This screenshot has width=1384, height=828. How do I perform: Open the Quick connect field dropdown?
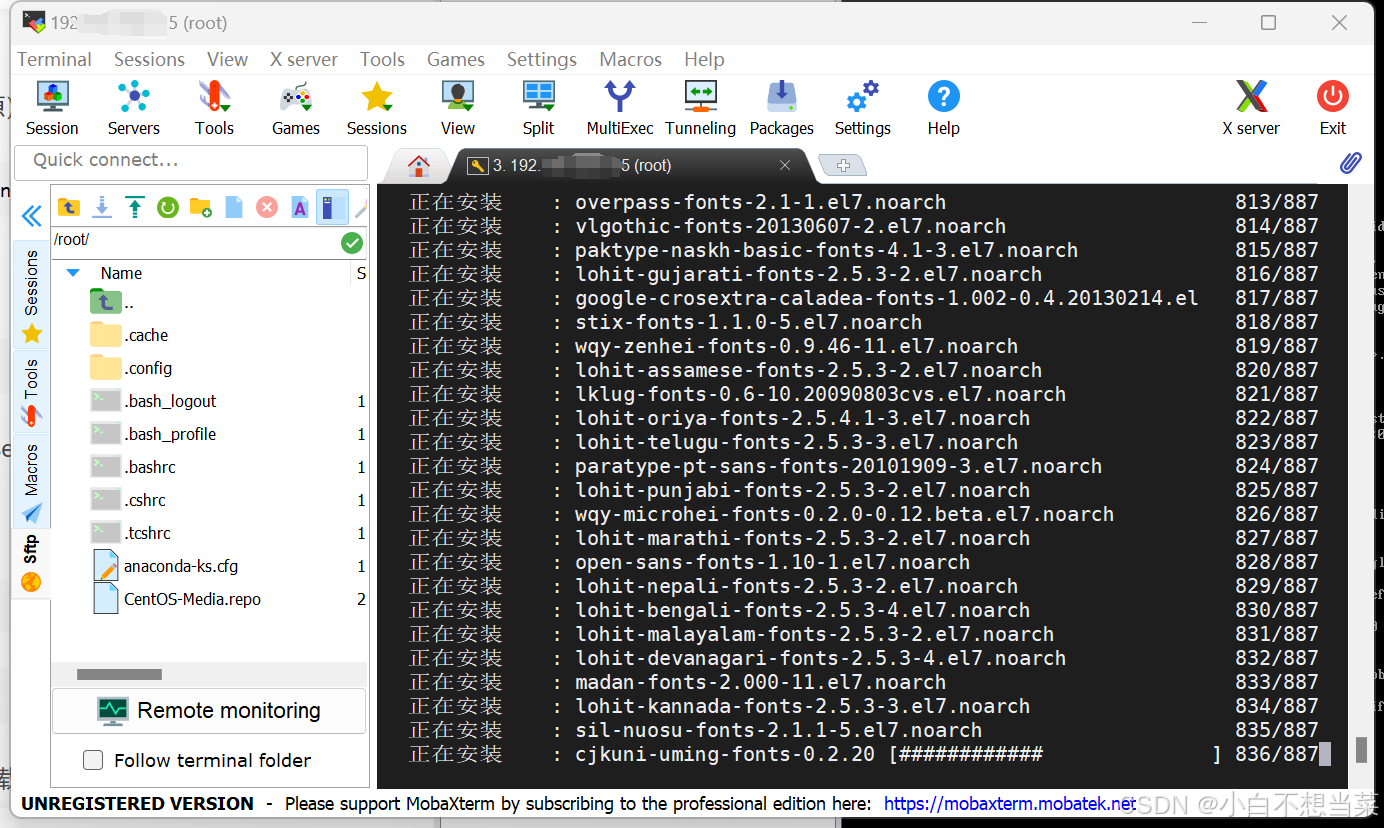pos(192,163)
